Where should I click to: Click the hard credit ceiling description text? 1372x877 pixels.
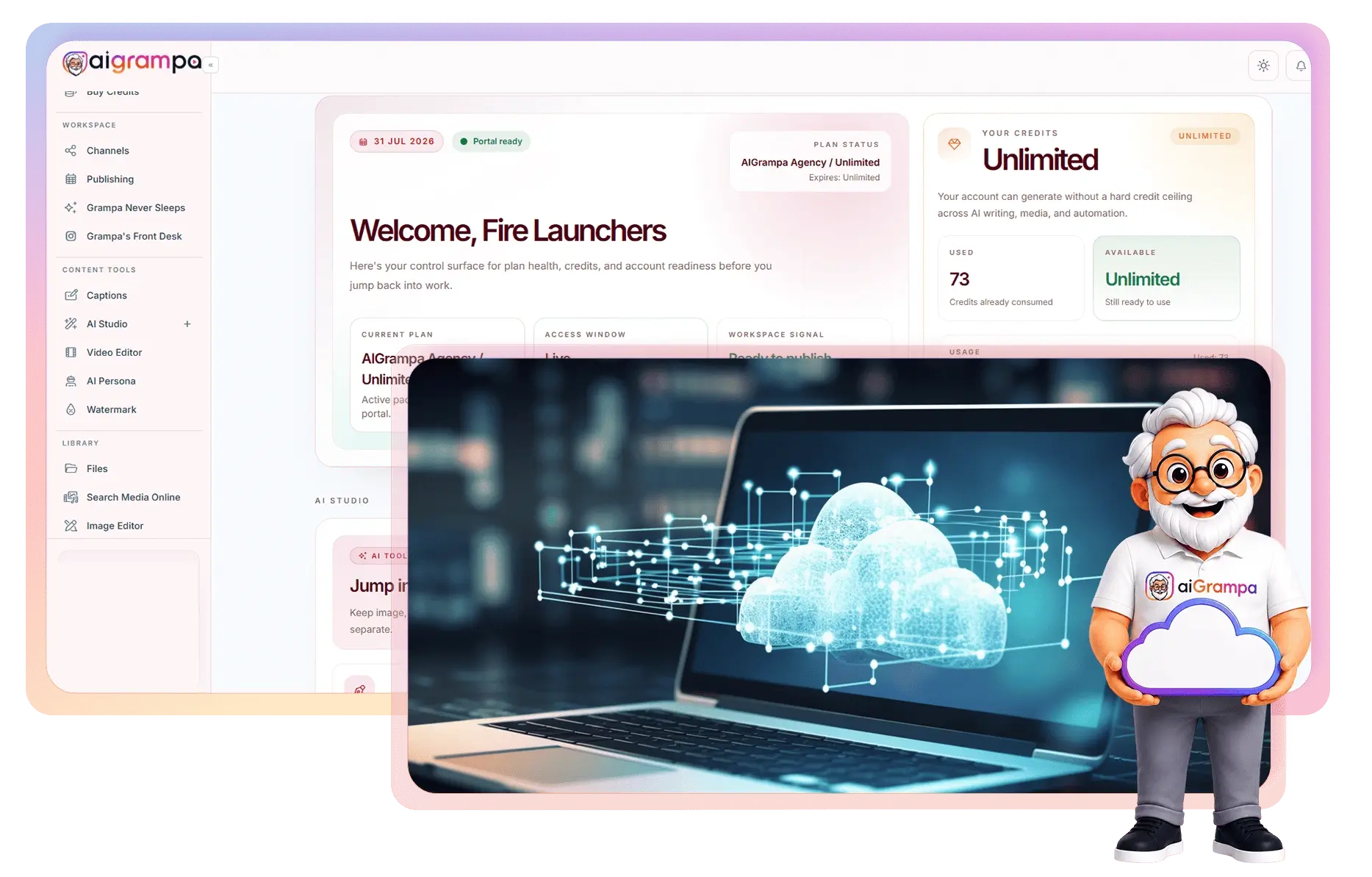point(1065,205)
